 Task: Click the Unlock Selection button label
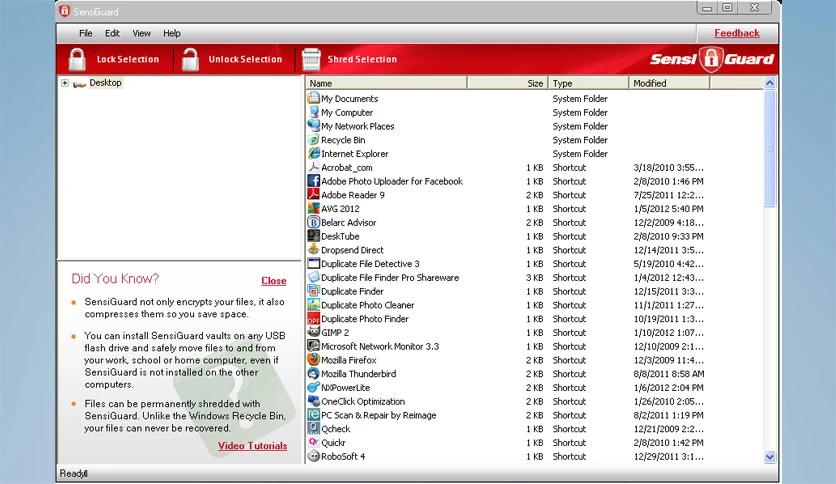245,59
